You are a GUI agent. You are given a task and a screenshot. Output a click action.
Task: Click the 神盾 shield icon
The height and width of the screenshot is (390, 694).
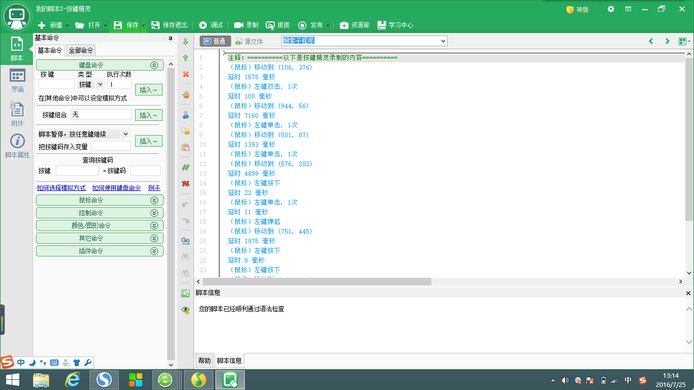click(x=570, y=9)
